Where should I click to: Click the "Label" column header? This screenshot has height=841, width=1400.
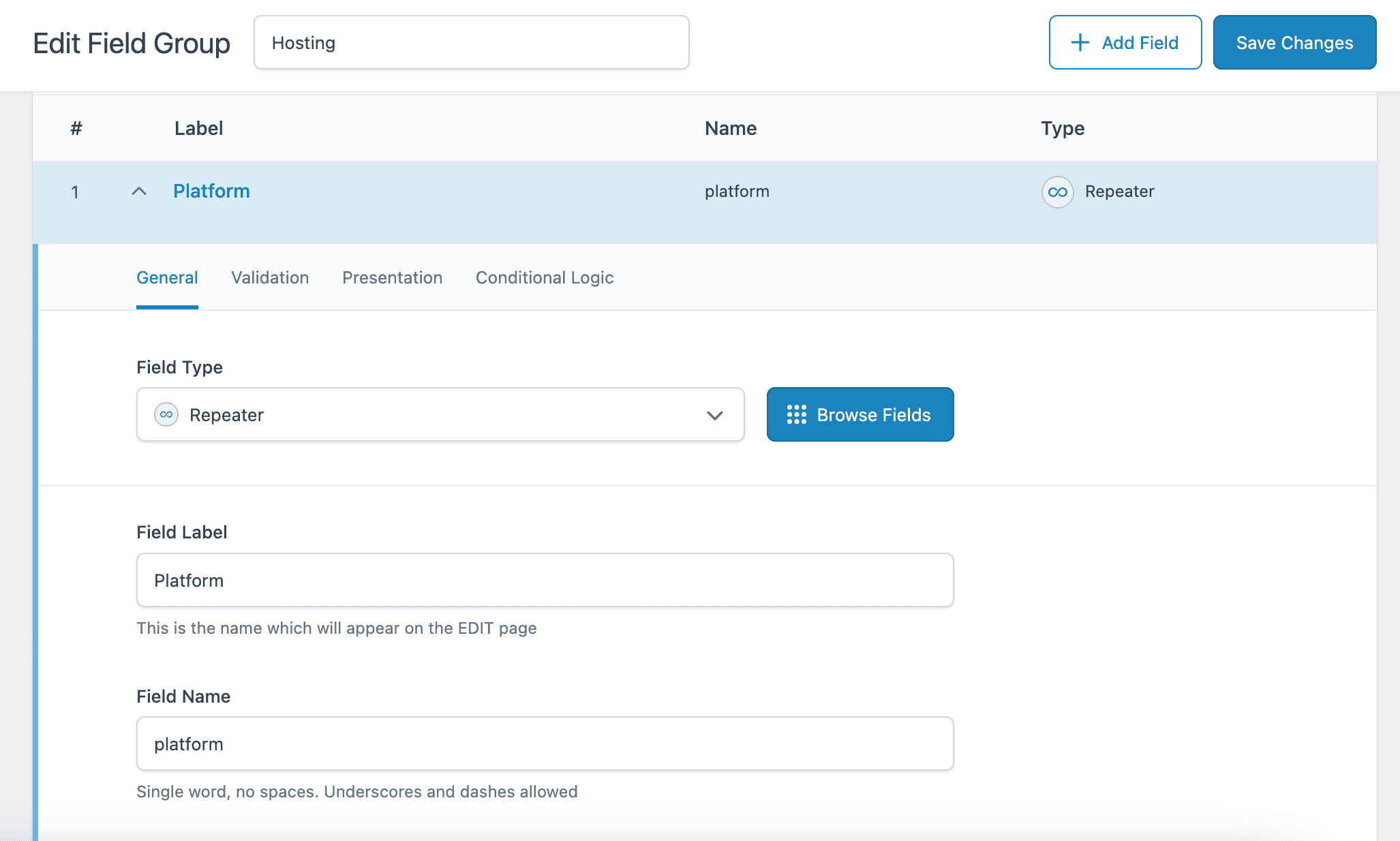point(198,128)
